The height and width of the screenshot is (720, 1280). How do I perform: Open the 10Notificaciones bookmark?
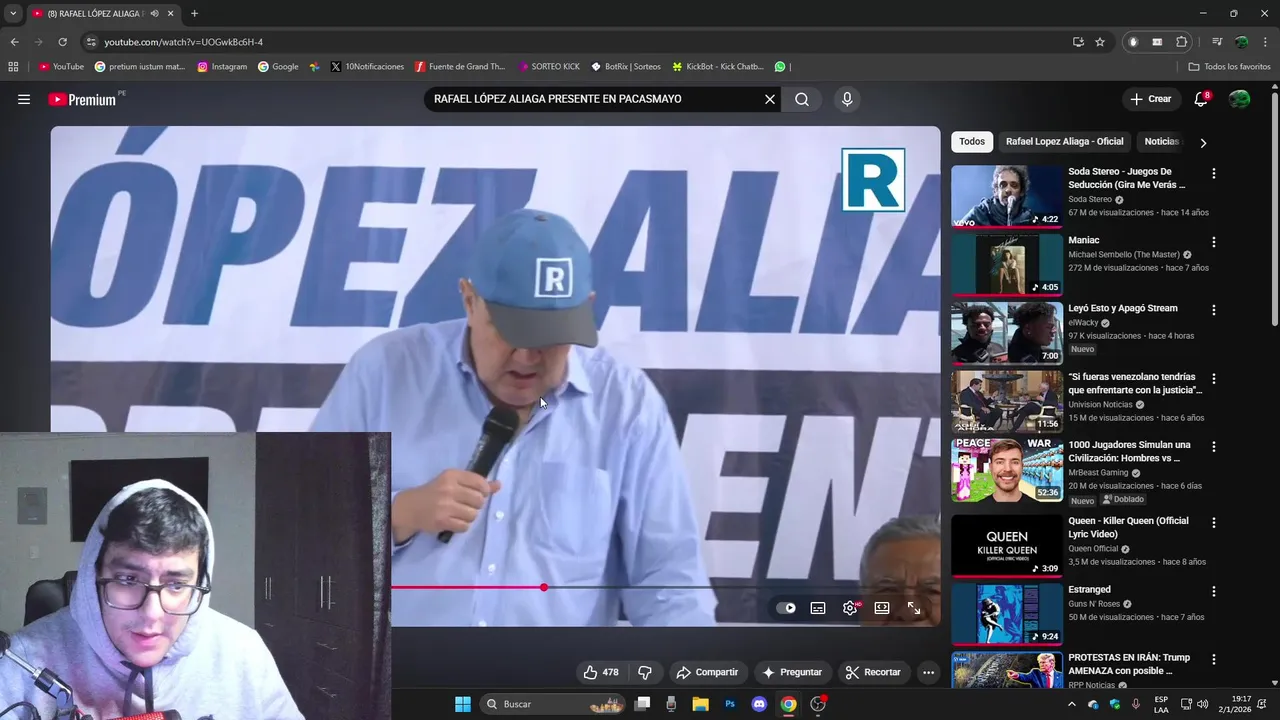pyautogui.click(x=367, y=67)
